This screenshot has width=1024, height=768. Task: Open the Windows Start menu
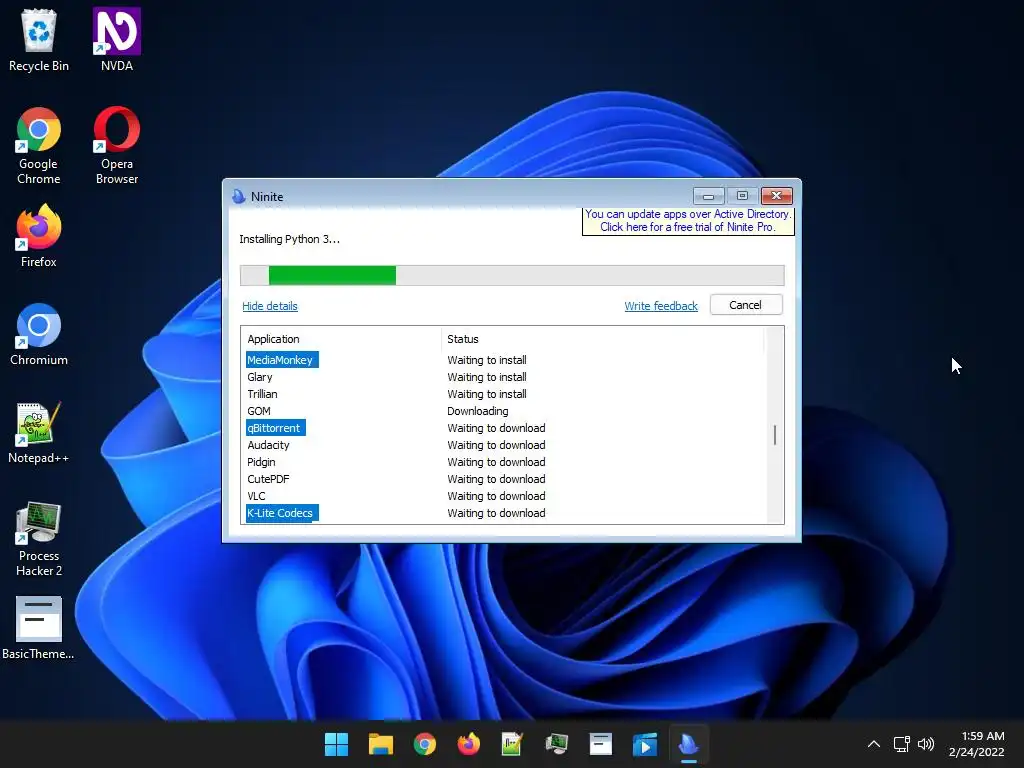336,744
